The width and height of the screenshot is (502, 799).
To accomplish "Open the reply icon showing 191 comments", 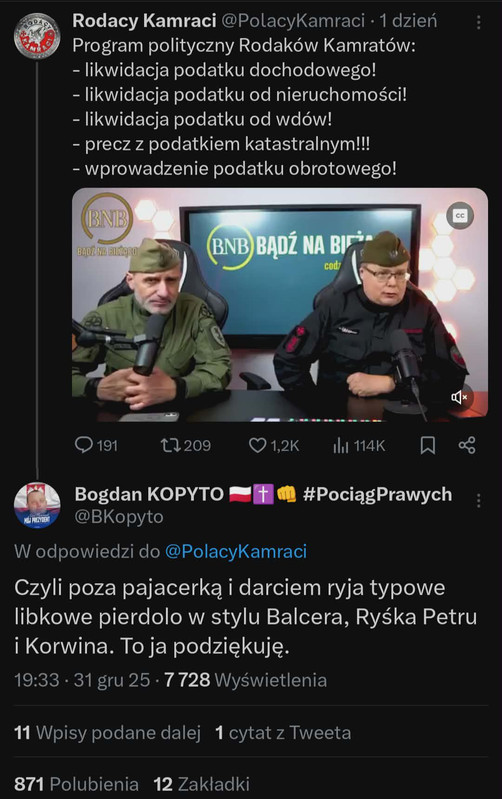I will coord(96,445).
